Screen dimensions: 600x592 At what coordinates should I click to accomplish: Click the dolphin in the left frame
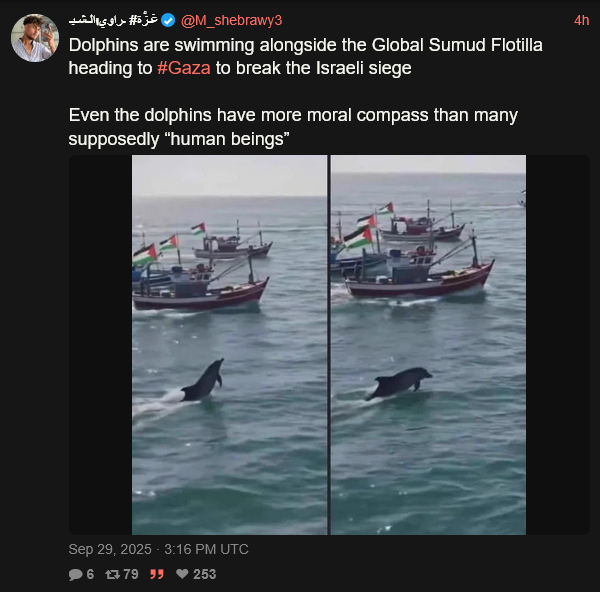(x=203, y=381)
